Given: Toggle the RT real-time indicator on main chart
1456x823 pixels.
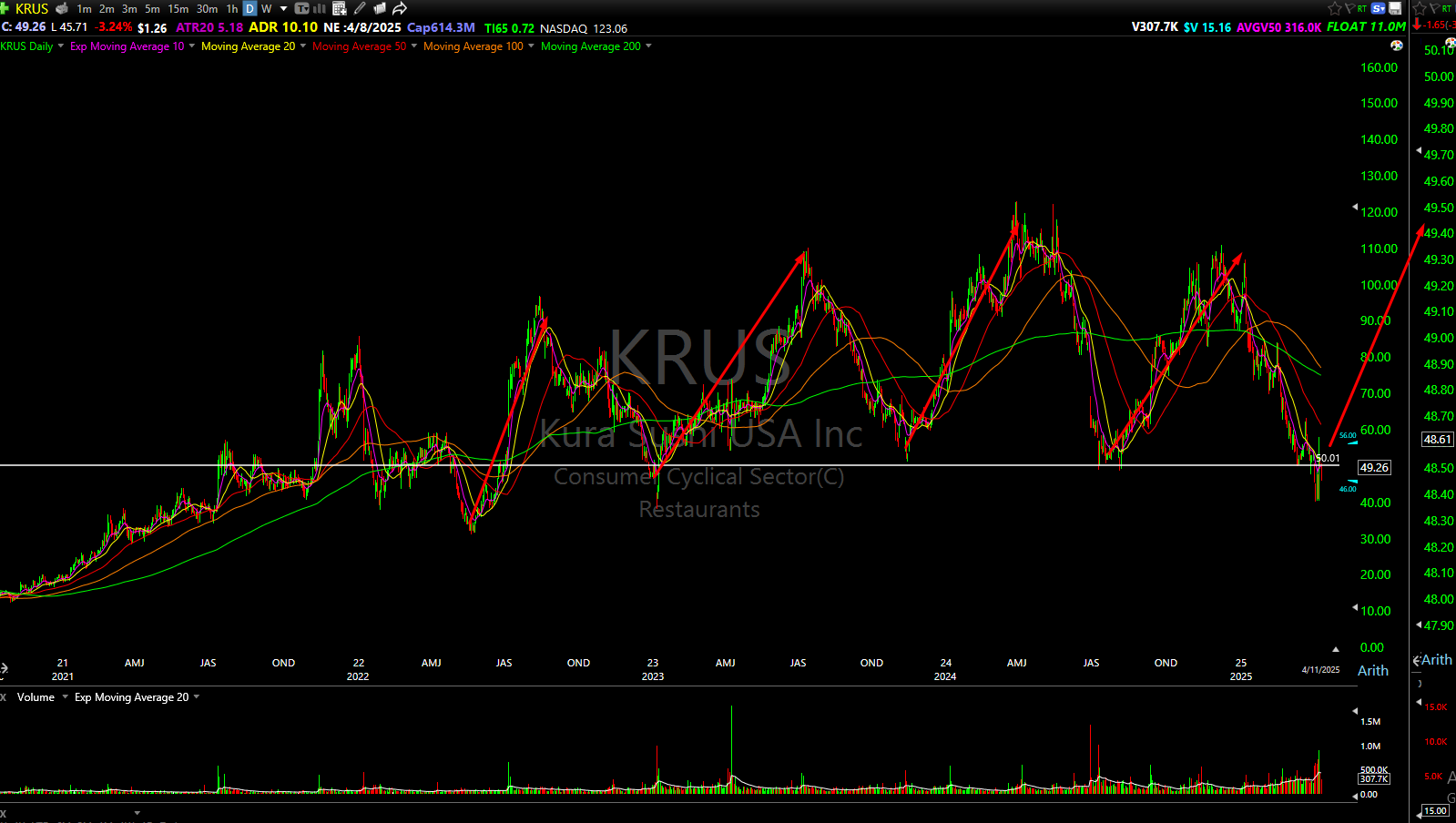Looking at the screenshot, I should point(1362,9).
